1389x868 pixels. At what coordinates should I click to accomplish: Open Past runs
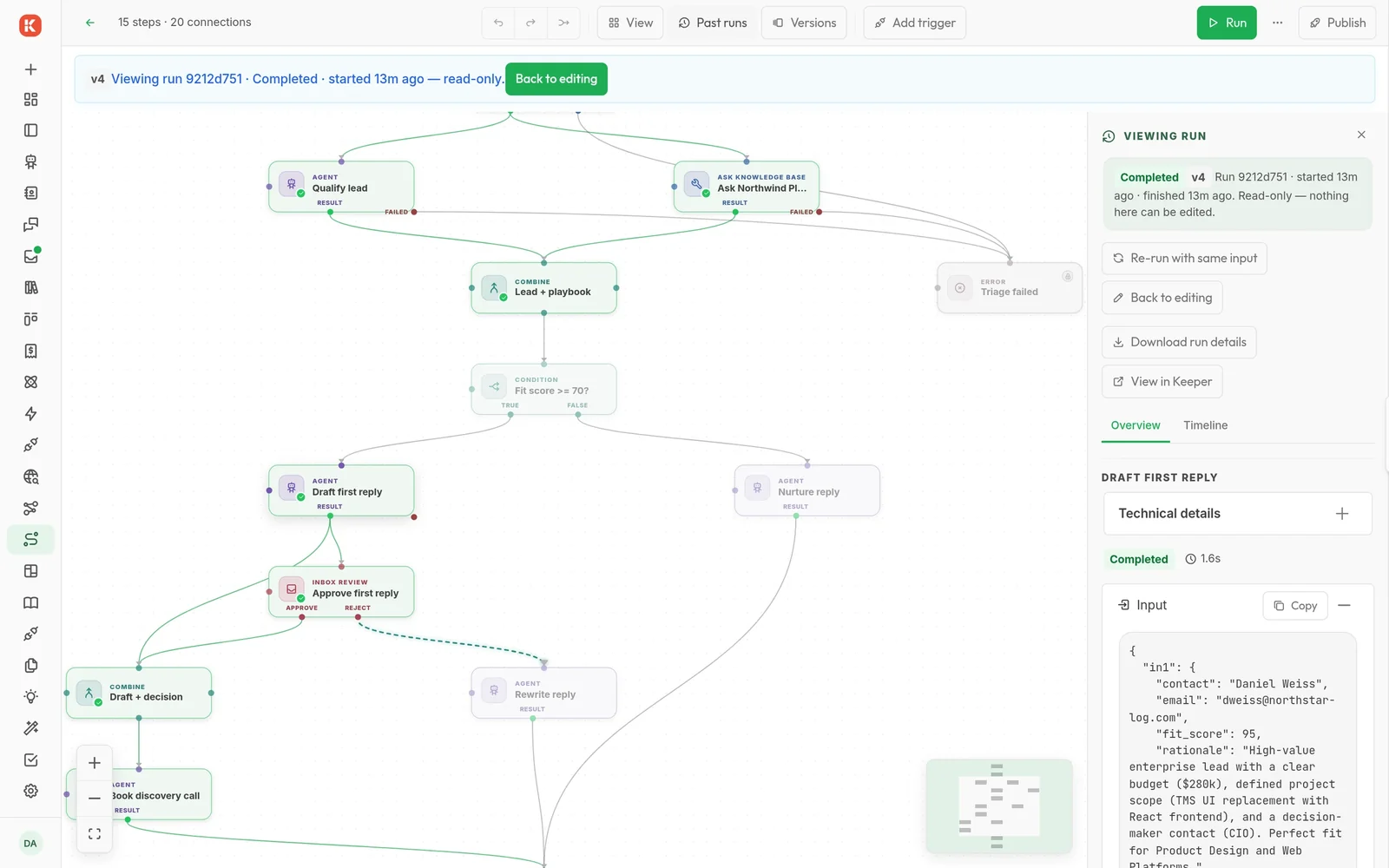[x=713, y=23]
